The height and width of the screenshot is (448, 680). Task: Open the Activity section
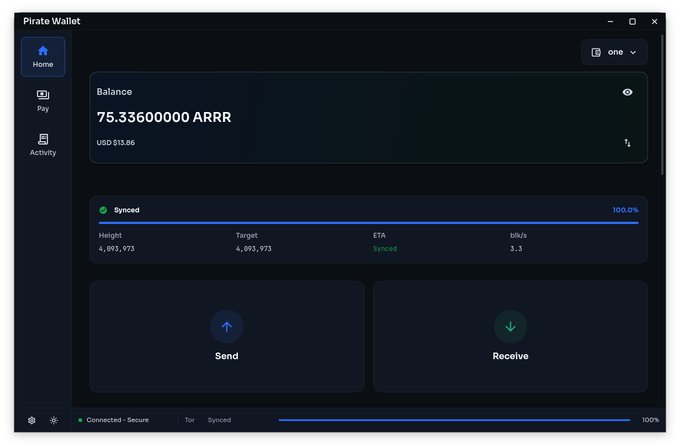pos(43,144)
